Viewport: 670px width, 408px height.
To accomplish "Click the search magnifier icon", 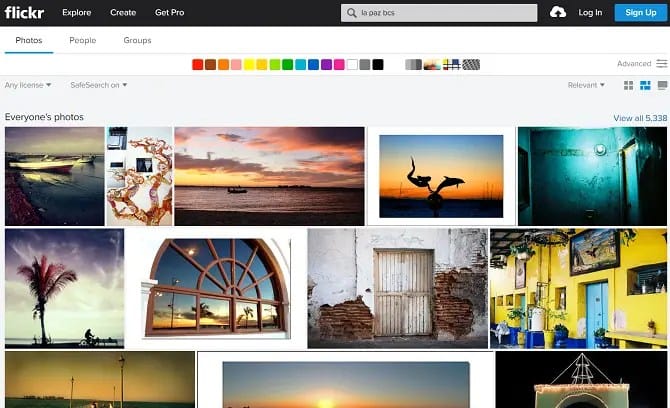I will click(352, 13).
